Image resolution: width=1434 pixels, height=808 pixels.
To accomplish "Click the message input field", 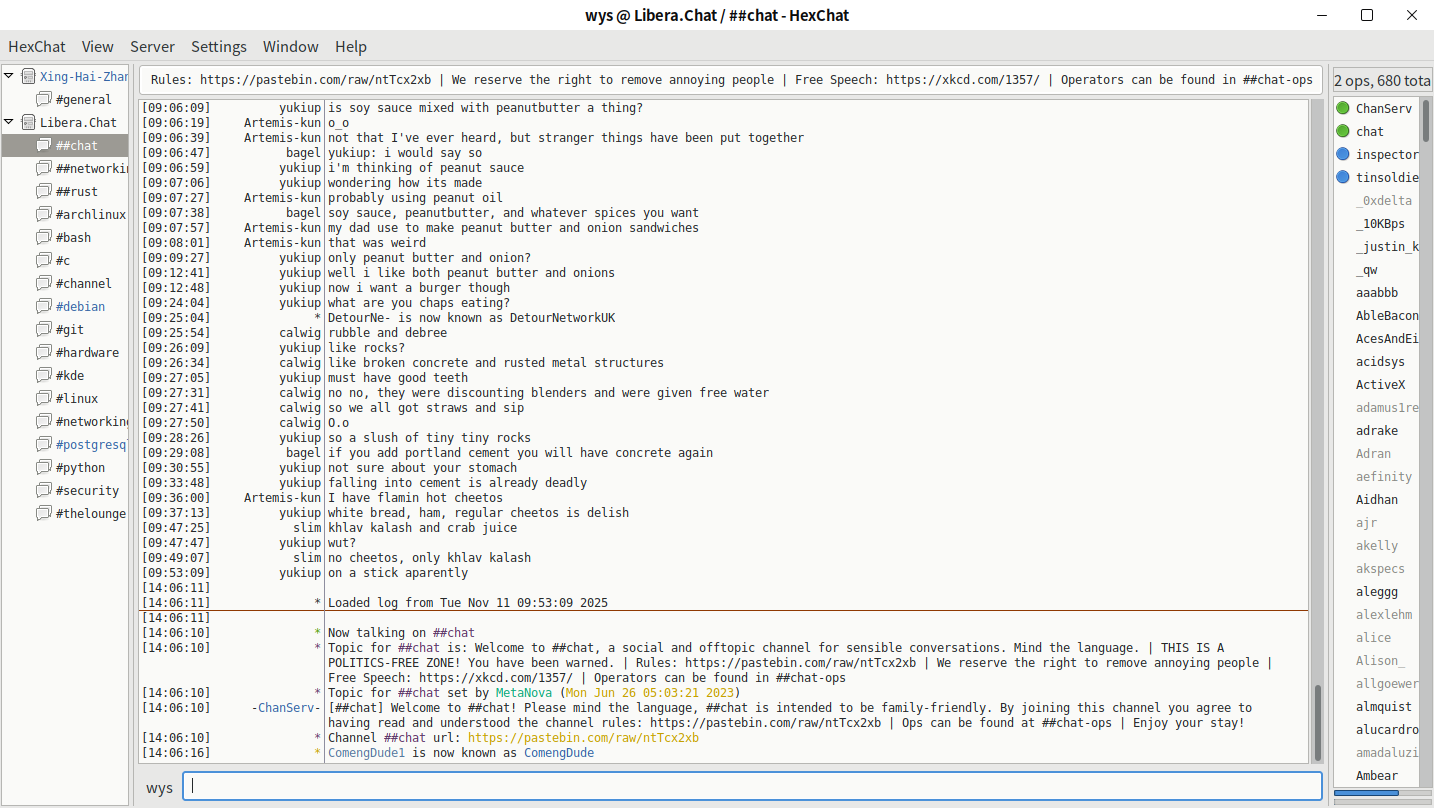I will coord(750,786).
